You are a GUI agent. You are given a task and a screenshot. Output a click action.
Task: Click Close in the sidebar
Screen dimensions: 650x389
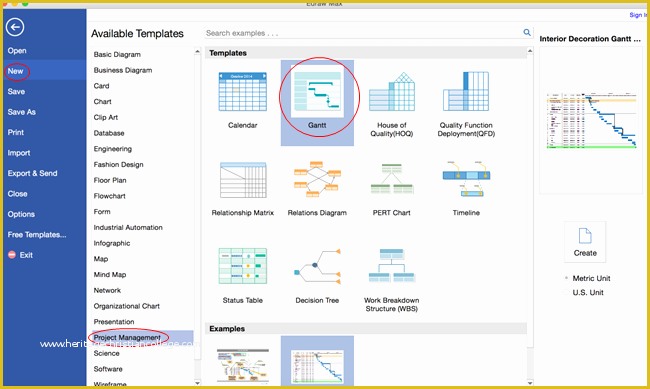click(x=17, y=194)
